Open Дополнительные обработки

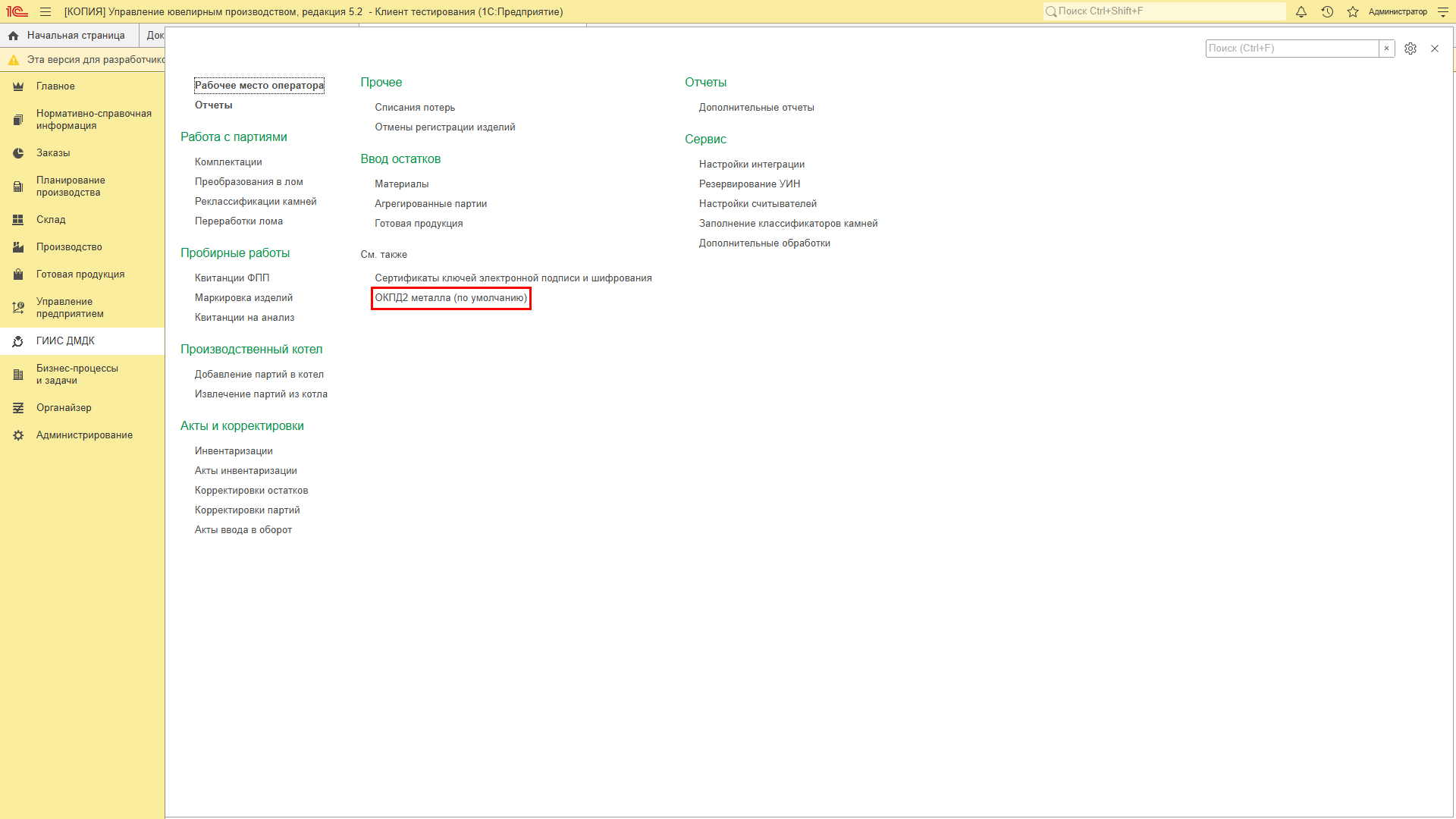(764, 243)
